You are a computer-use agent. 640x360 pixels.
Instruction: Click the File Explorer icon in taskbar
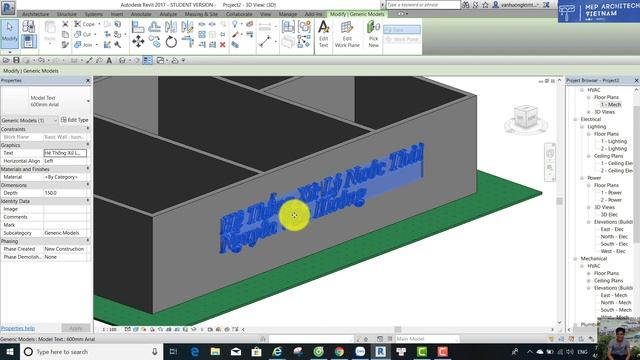tap(215, 351)
